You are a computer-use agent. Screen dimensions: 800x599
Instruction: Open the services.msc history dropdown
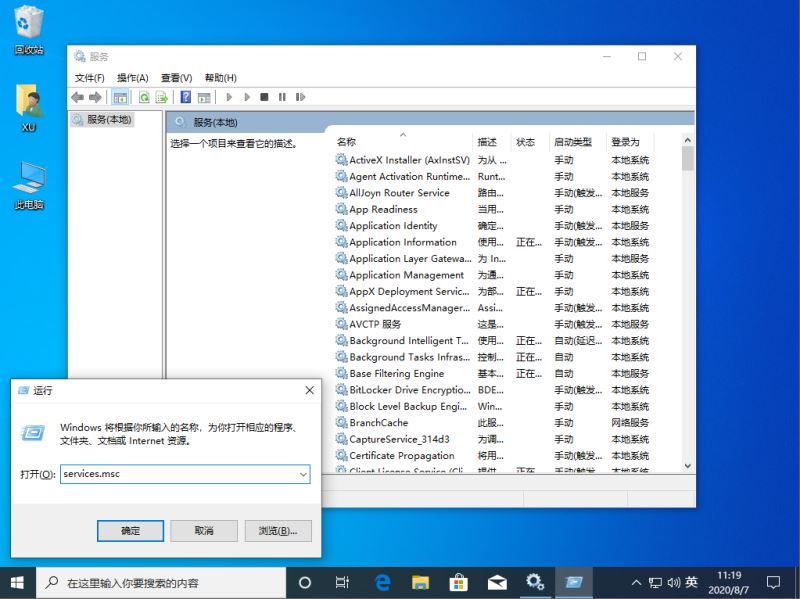point(305,474)
